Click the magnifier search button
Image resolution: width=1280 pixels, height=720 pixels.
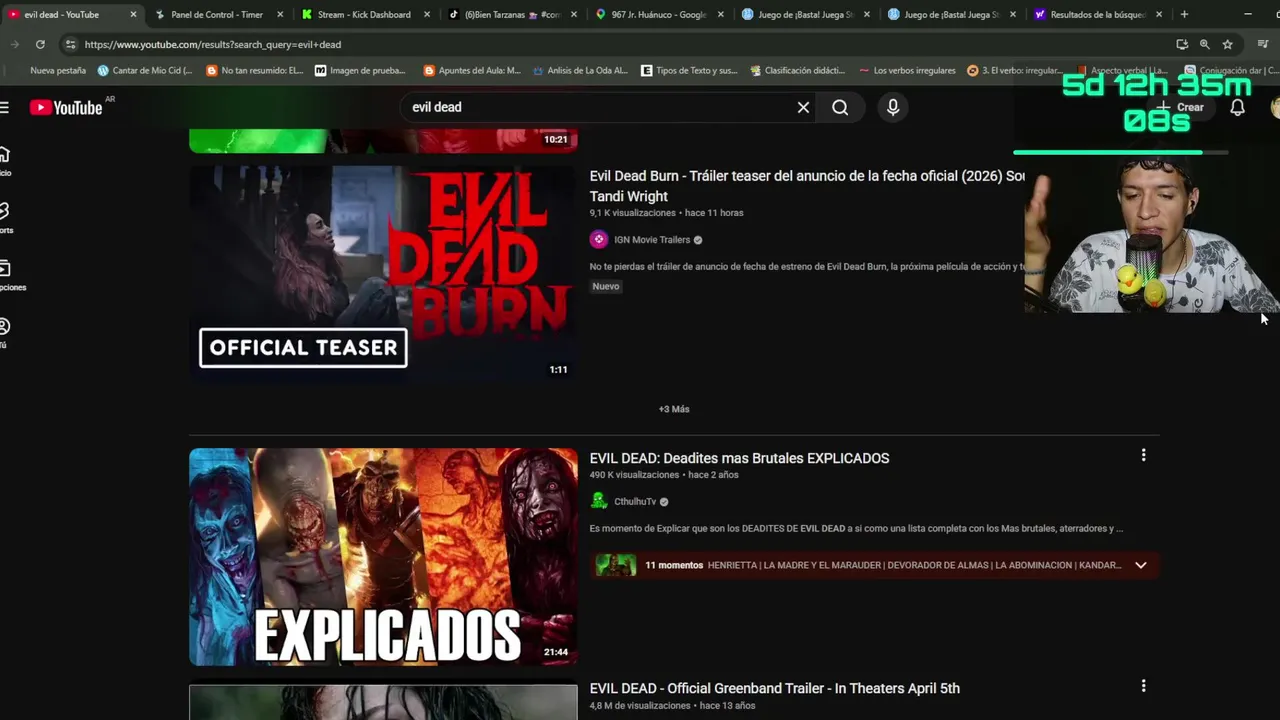coord(840,107)
